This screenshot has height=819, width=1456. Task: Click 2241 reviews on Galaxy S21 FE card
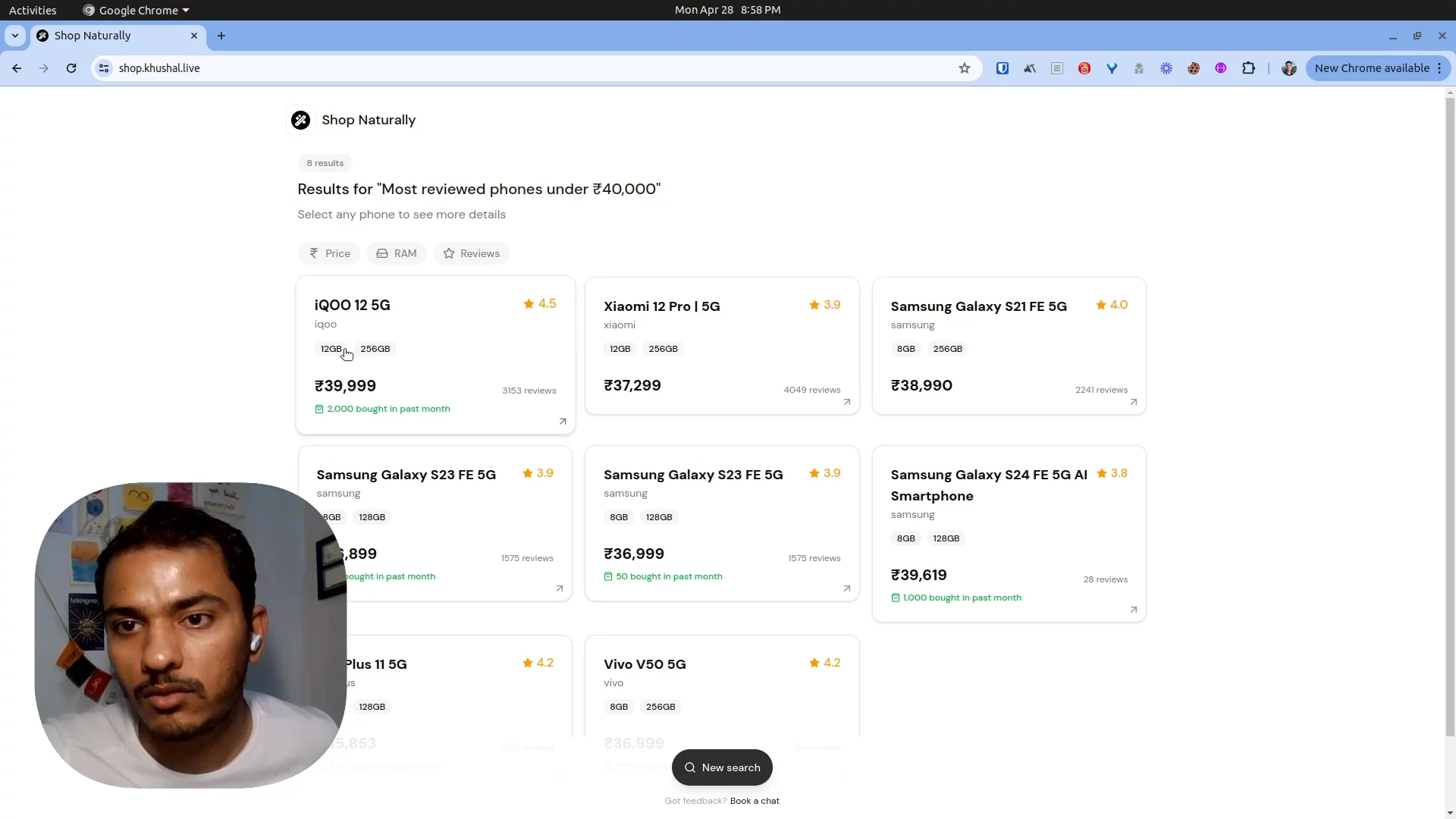coord(1101,390)
